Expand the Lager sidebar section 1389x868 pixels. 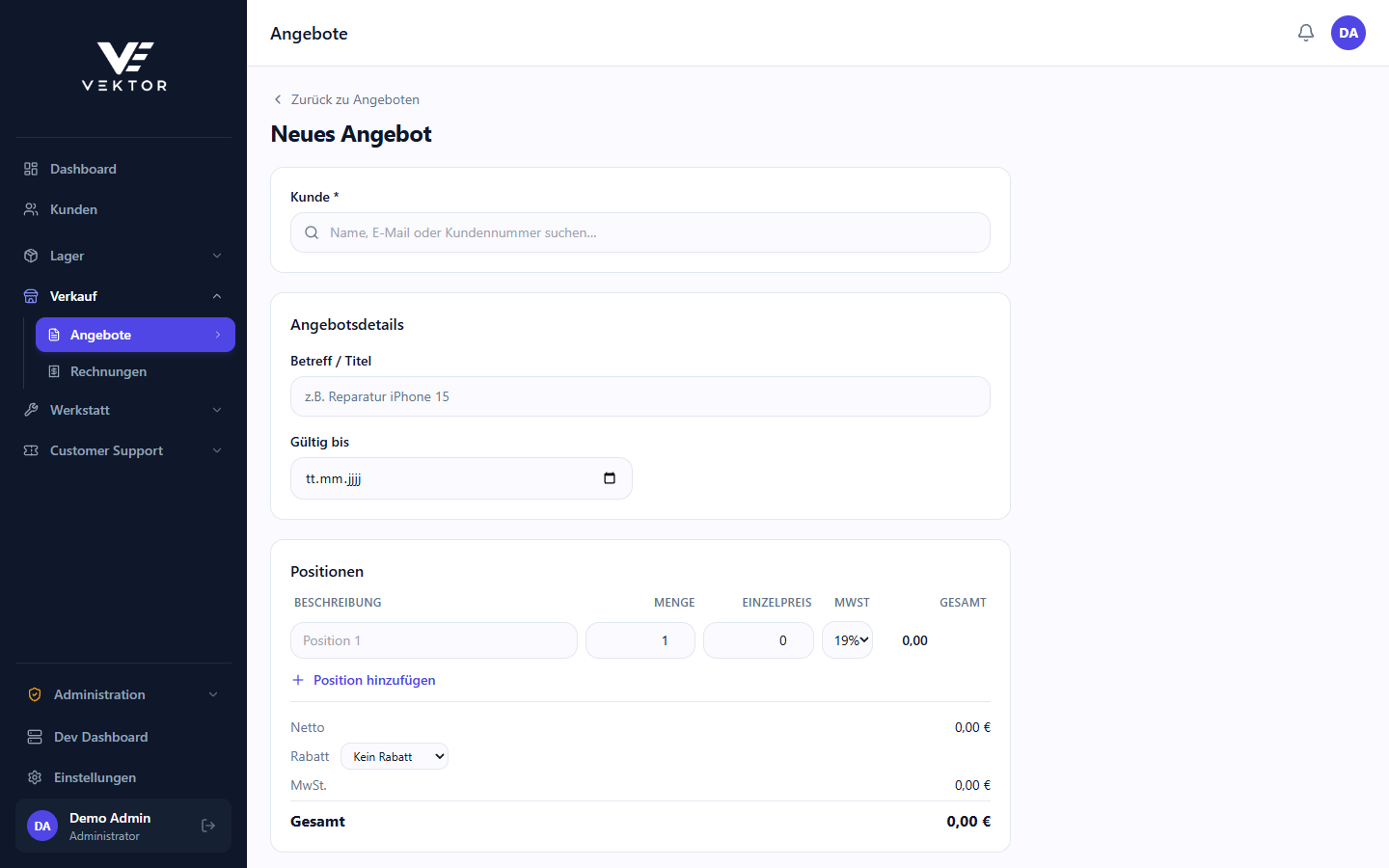point(123,256)
